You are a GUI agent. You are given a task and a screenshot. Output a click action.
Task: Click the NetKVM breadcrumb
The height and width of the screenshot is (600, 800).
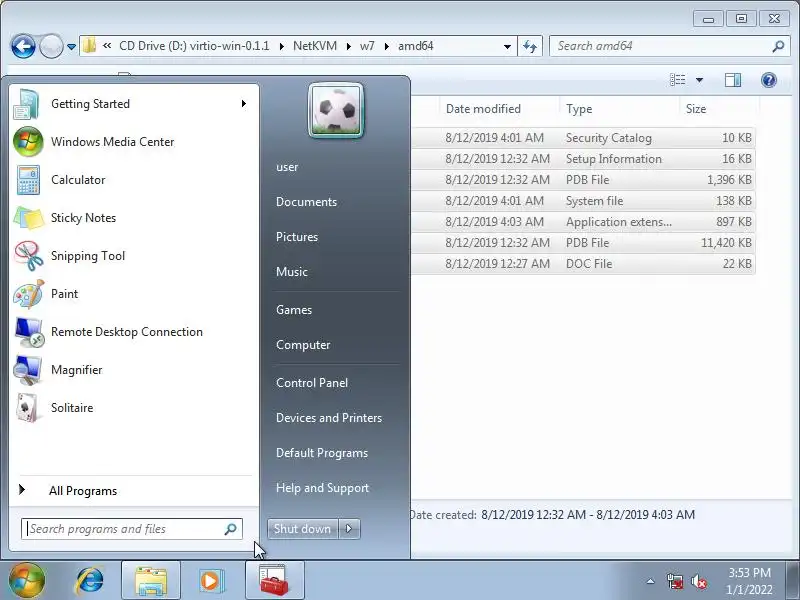pos(315,46)
